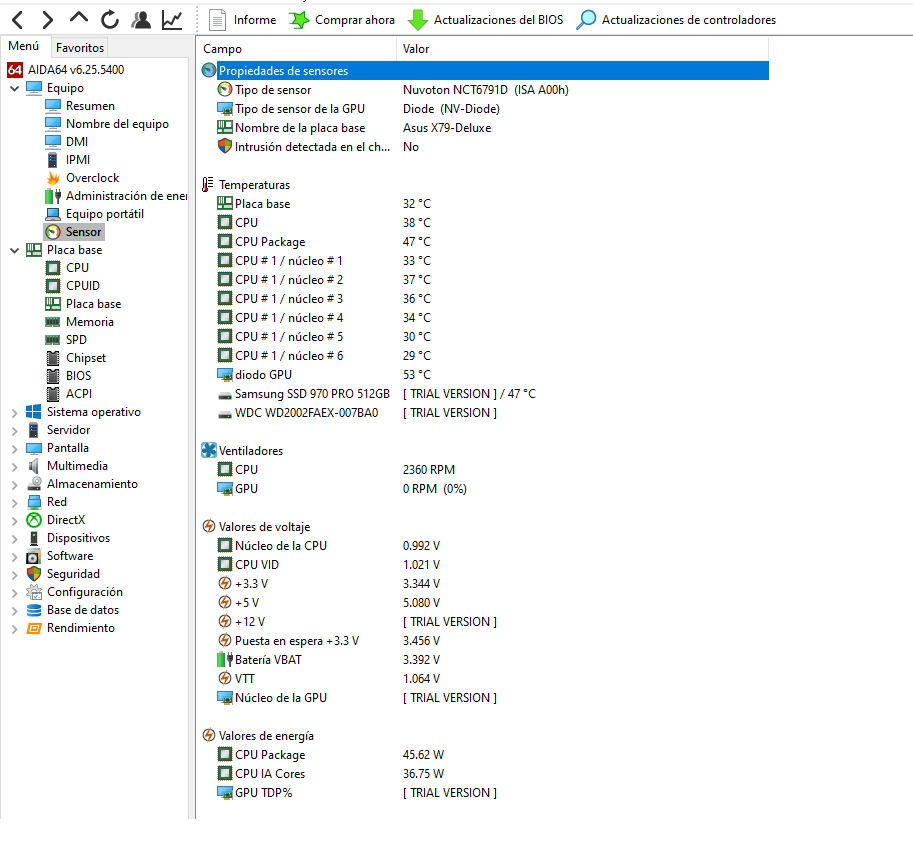The height and width of the screenshot is (845, 913).
Task: Open Equipo portátil laptop icon
Action: click(53, 214)
